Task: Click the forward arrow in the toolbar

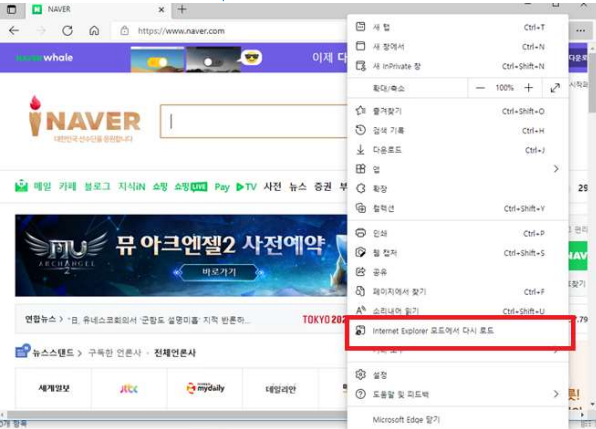Action: click(x=41, y=31)
